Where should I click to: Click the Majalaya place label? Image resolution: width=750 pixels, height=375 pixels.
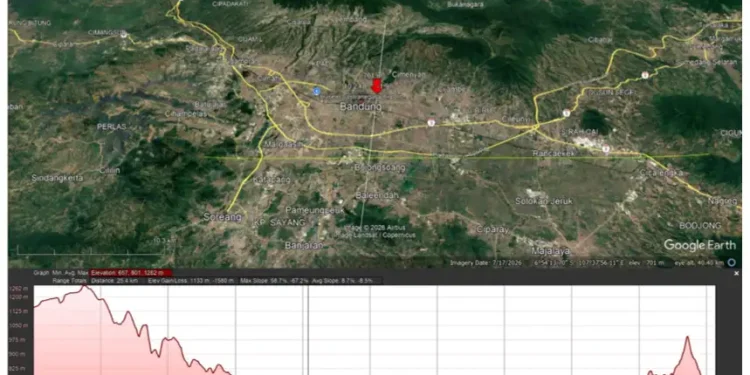coord(551,251)
